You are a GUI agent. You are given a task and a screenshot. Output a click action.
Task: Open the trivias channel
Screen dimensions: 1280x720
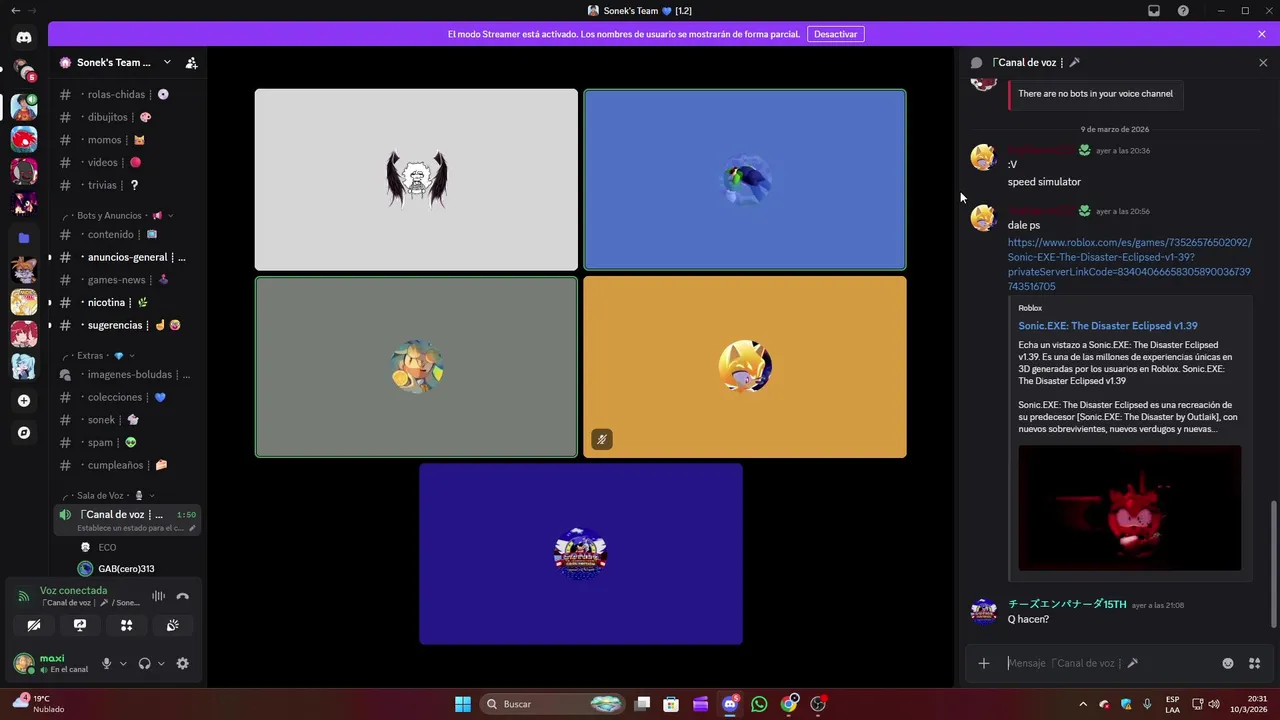click(x=128, y=185)
